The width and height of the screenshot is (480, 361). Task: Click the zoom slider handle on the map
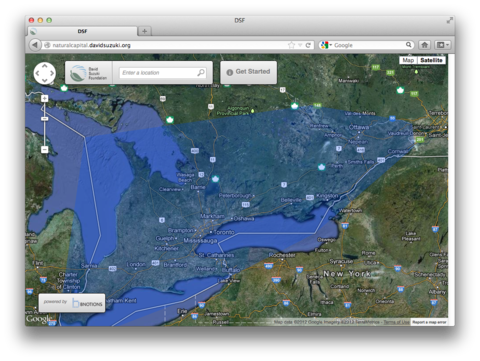pos(44,119)
